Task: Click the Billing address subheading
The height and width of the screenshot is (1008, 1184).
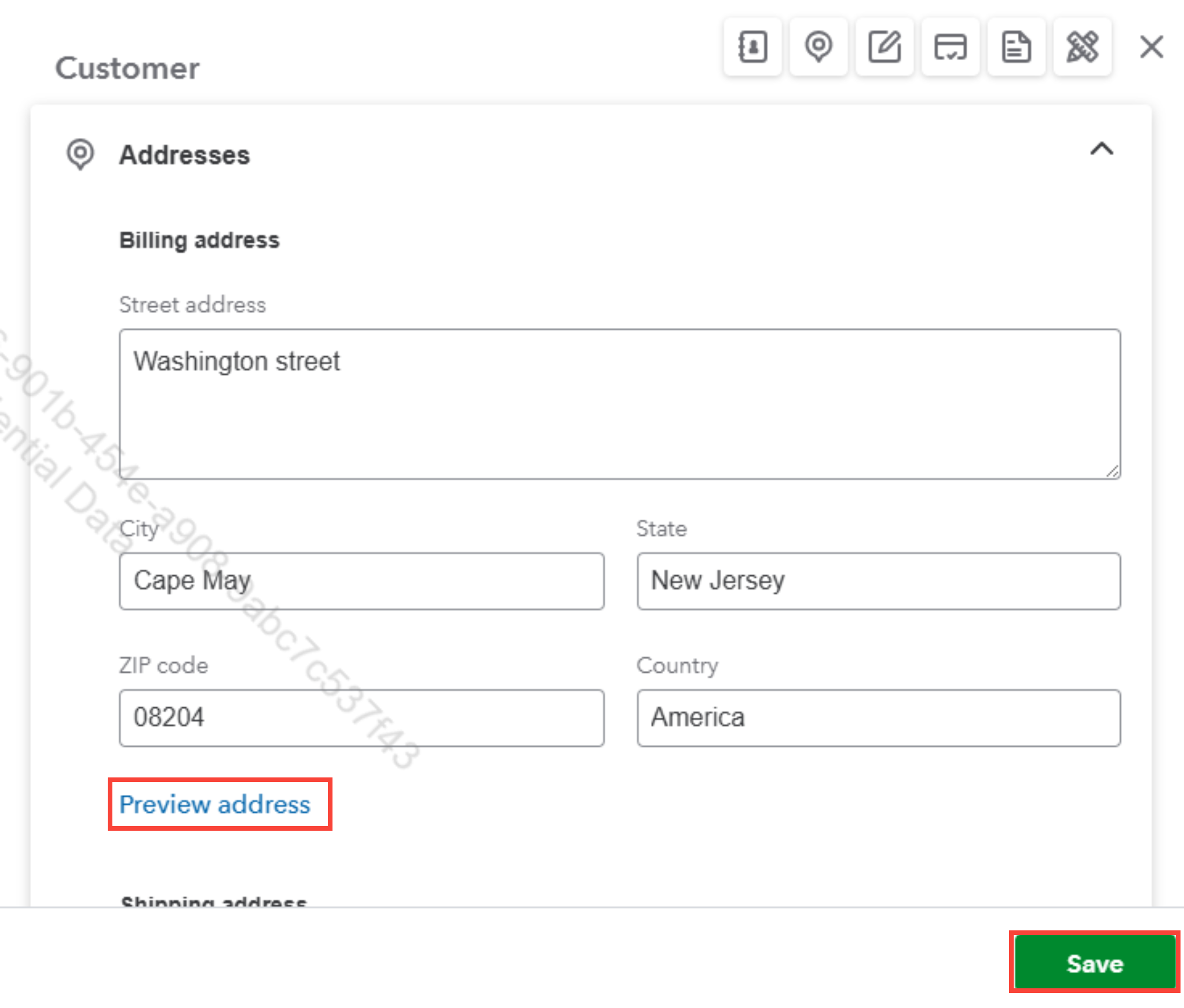Action: point(199,240)
